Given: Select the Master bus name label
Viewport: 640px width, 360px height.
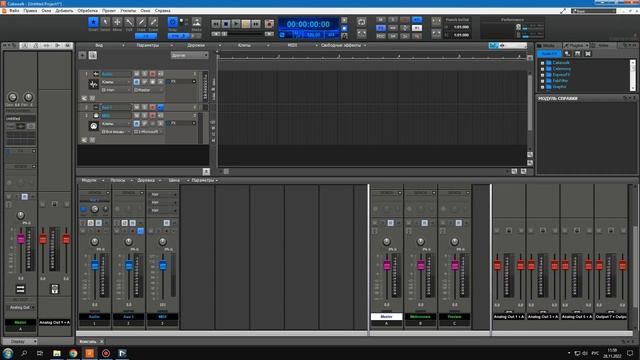Looking at the screenshot, I should tap(386, 317).
